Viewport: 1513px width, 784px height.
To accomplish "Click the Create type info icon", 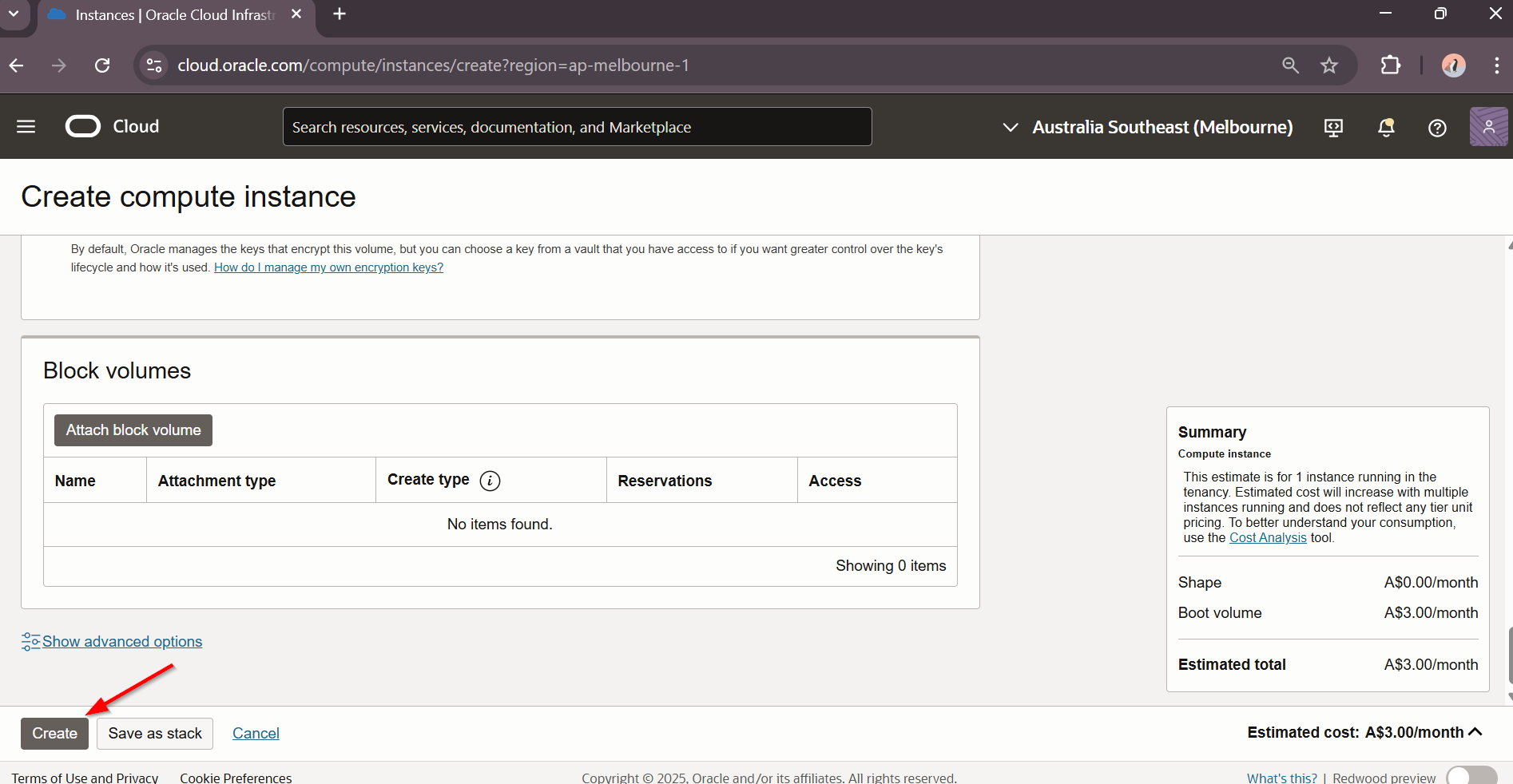I will click(490, 481).
